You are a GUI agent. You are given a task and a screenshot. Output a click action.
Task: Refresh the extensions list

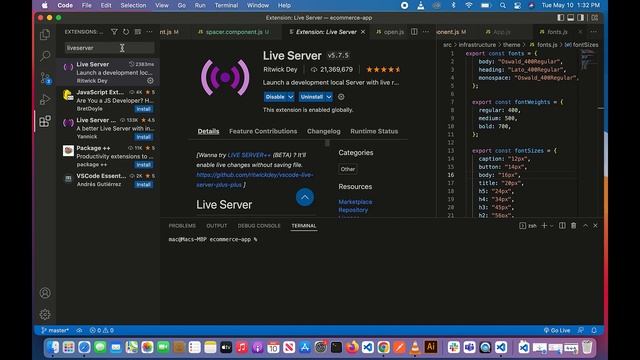126,32
